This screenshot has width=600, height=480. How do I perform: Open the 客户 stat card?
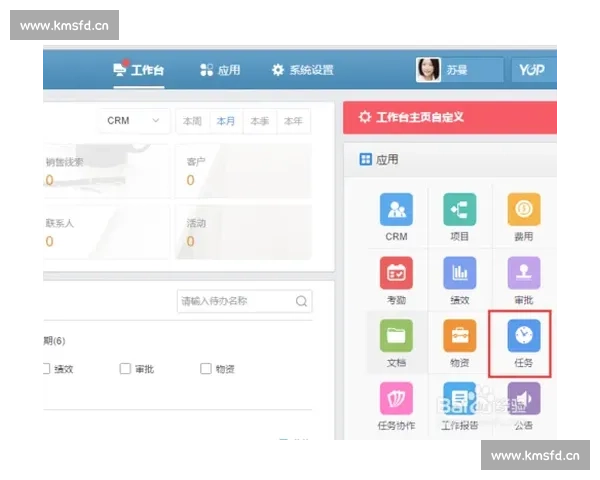point(243,171)
